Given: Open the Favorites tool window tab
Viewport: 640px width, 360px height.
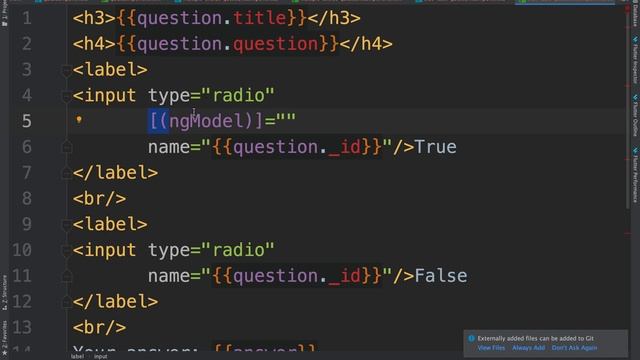Looking at the screenshot, I should 4,337.
